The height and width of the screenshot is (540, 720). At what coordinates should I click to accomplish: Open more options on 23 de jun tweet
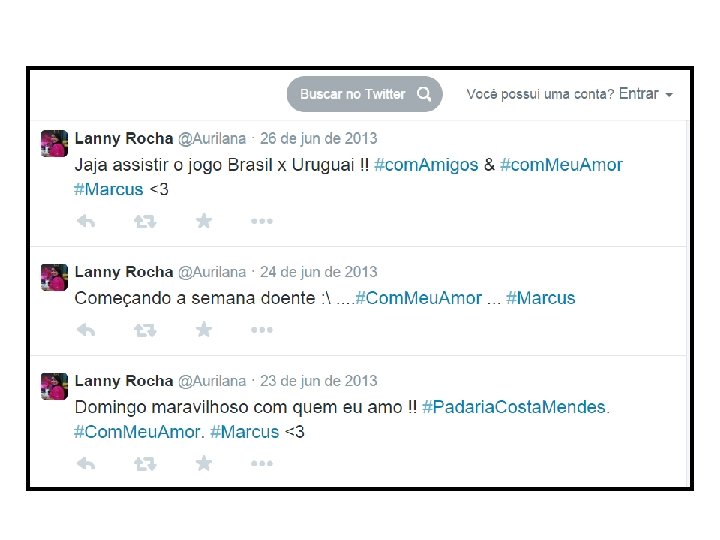tap(262, 463)
